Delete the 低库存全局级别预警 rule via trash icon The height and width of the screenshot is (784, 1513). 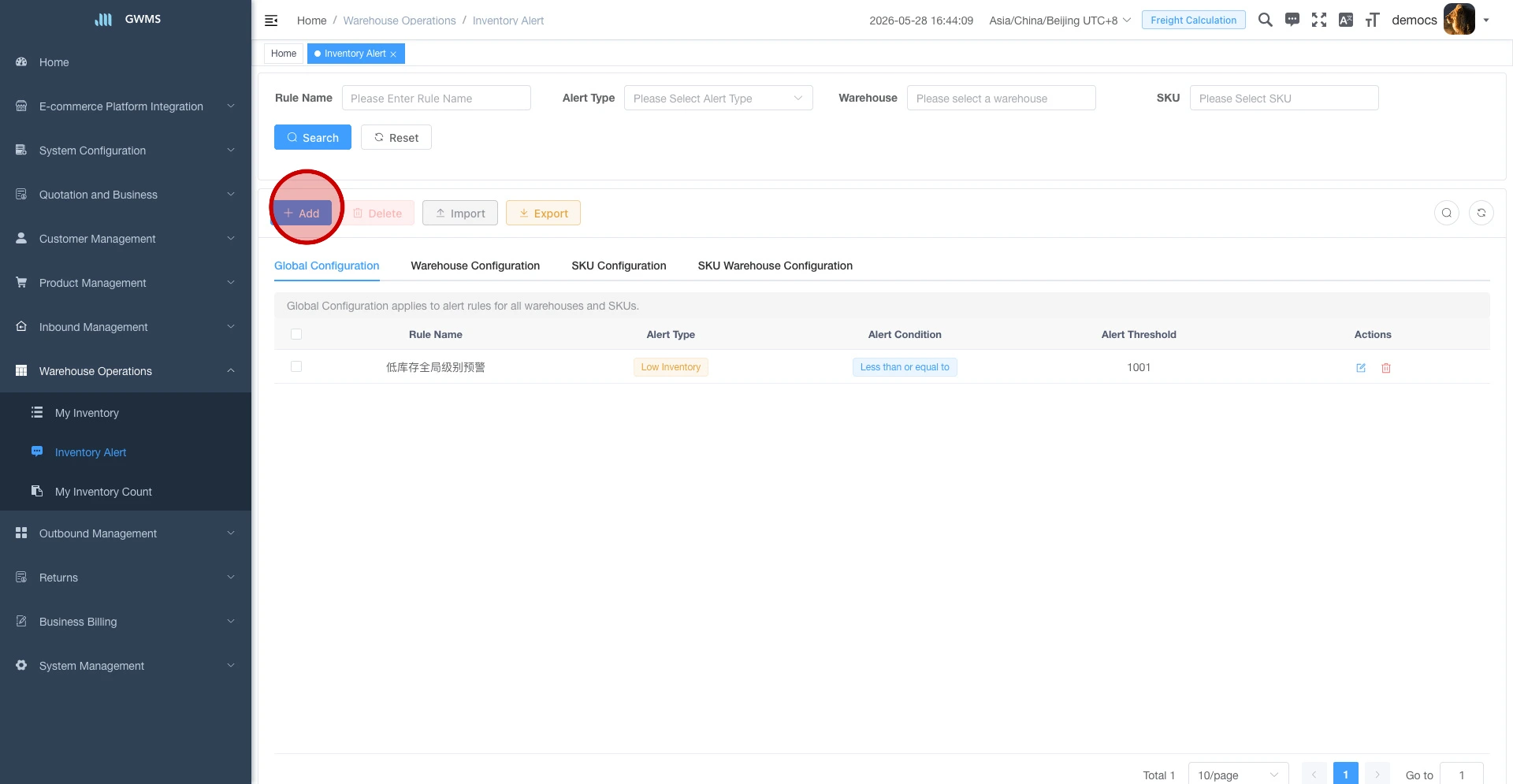[x=1386, y=368]
